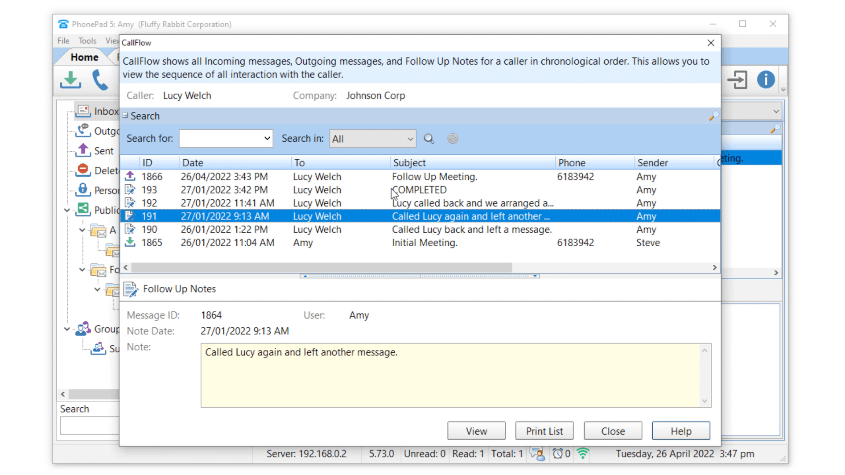Click the highlighted row 191

point(420,216)
